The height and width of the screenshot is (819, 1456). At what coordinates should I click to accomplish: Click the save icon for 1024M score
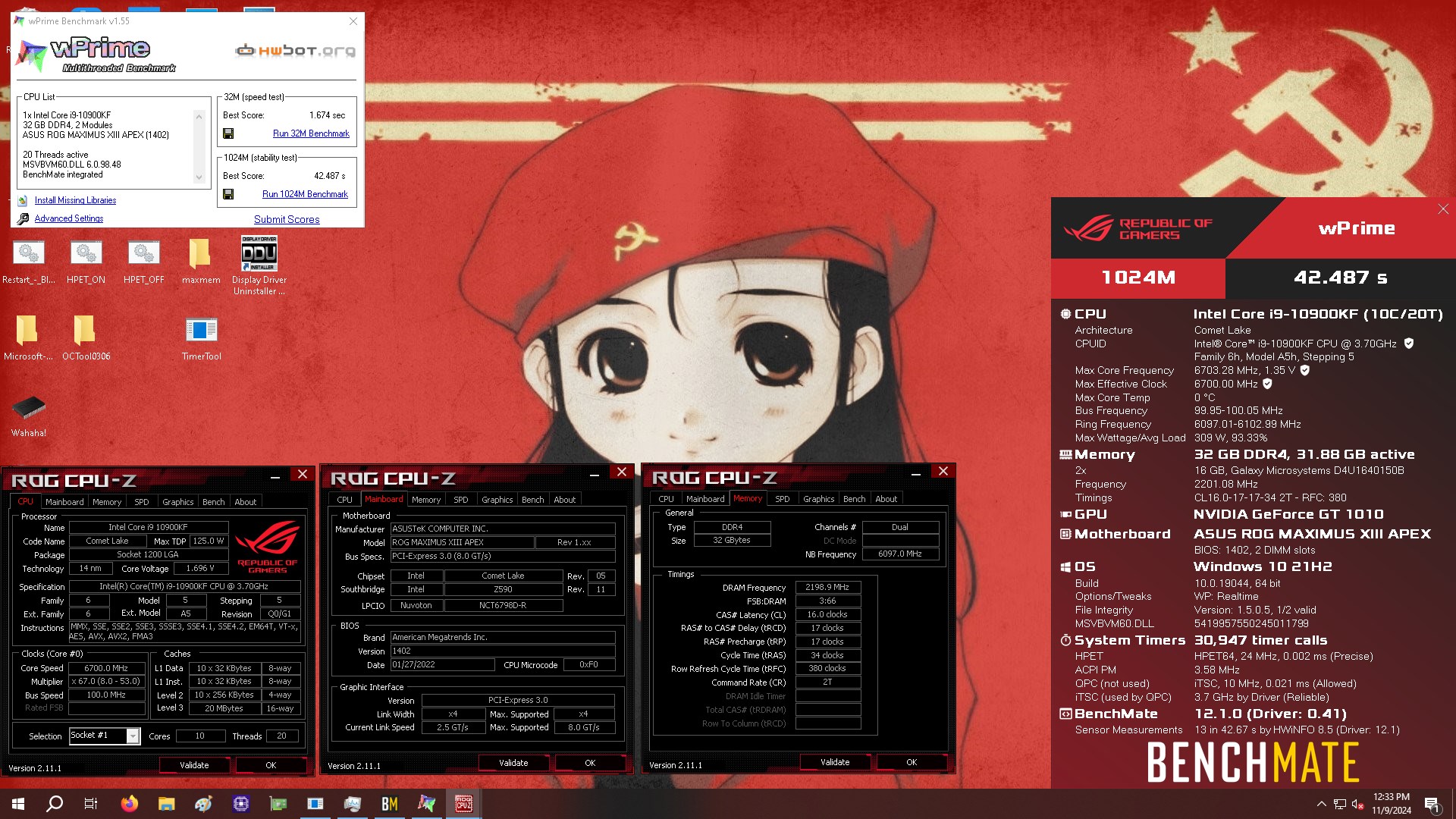click(228, 194)
